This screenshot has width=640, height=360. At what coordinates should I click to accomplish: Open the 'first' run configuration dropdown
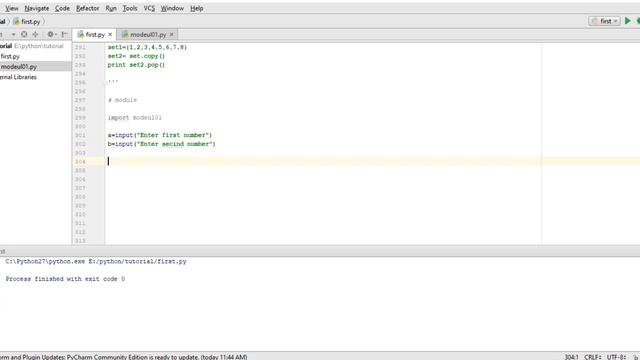tap(604, 21)
